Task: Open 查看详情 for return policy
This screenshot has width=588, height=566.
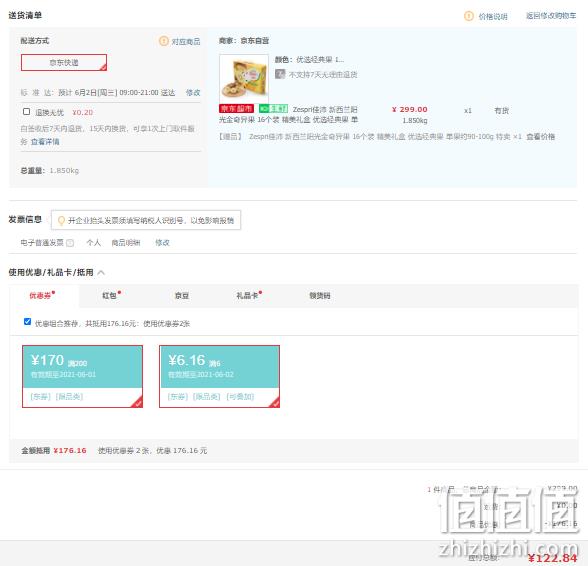Action: coord(45,142)
